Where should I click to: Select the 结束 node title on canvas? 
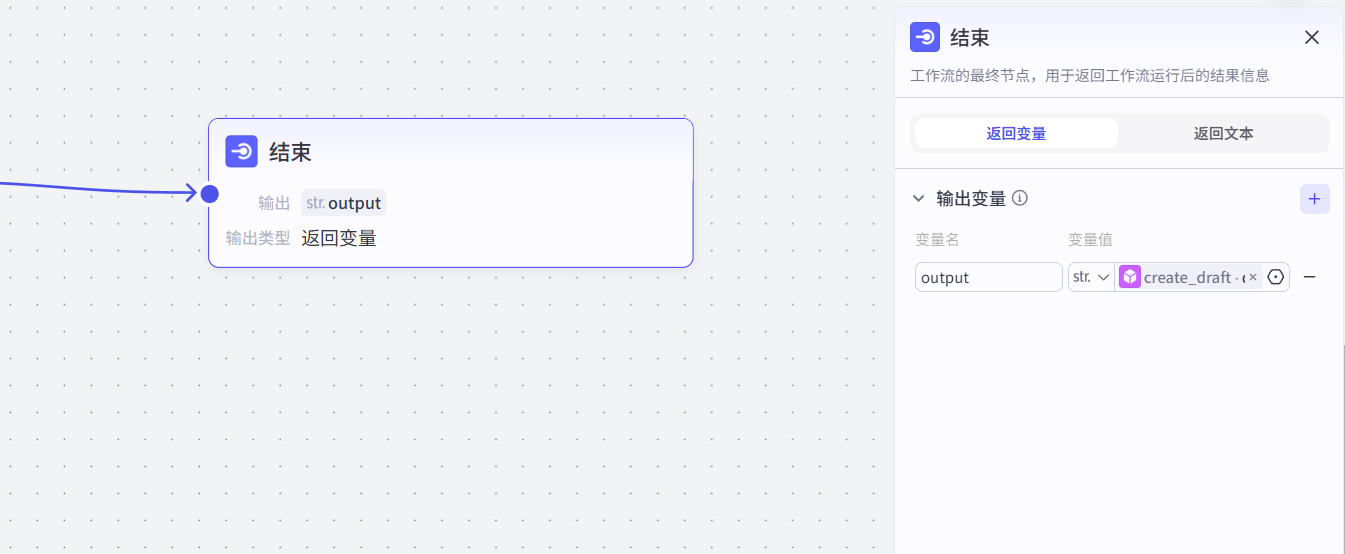(290, 152)
